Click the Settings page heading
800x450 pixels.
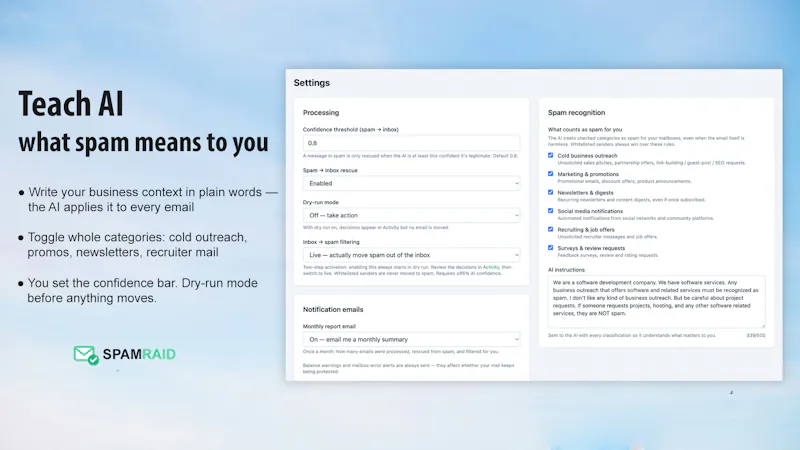[x=312, y=83]
